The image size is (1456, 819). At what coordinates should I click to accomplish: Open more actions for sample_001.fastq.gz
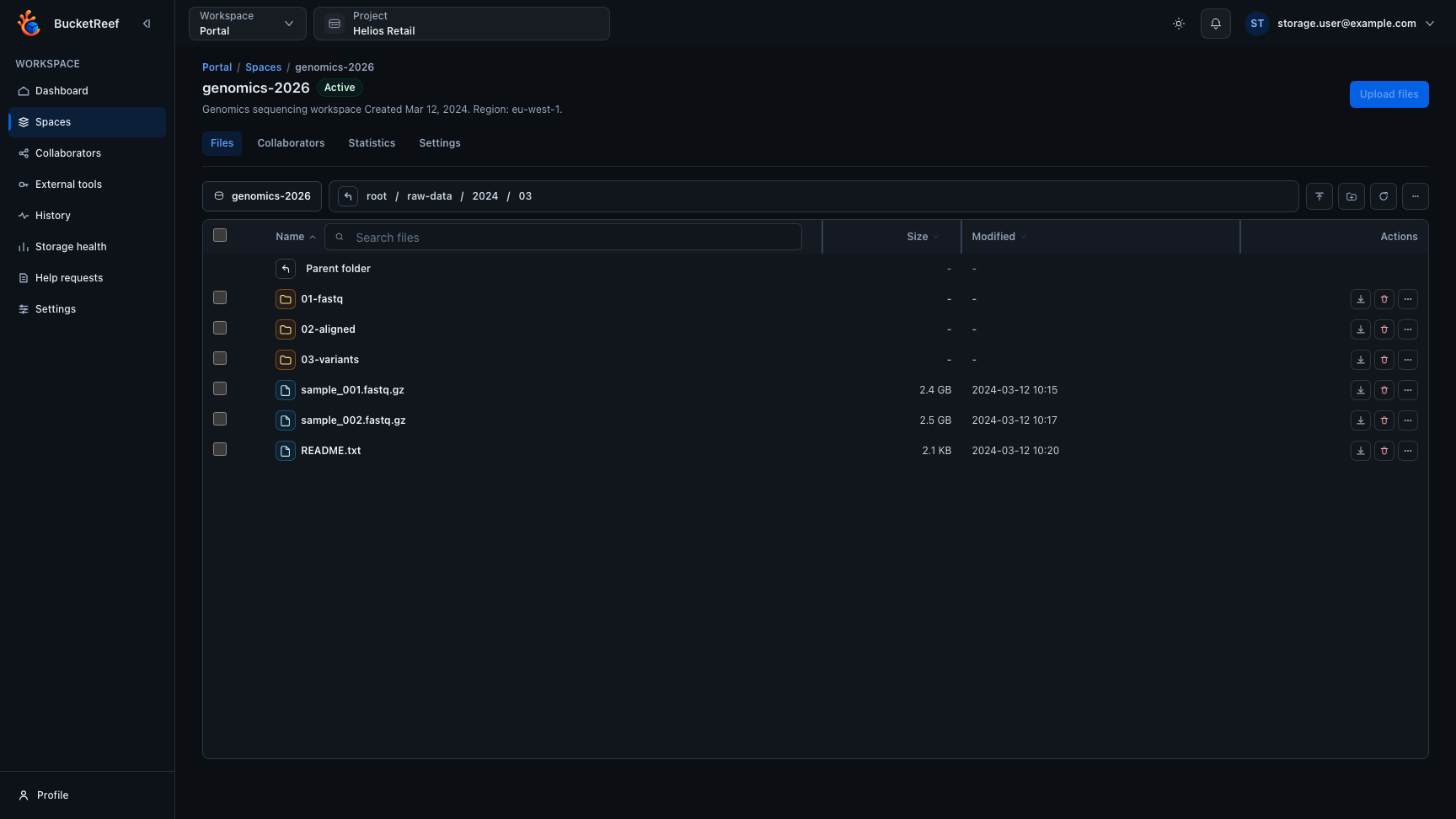(x=1408, y=390)
